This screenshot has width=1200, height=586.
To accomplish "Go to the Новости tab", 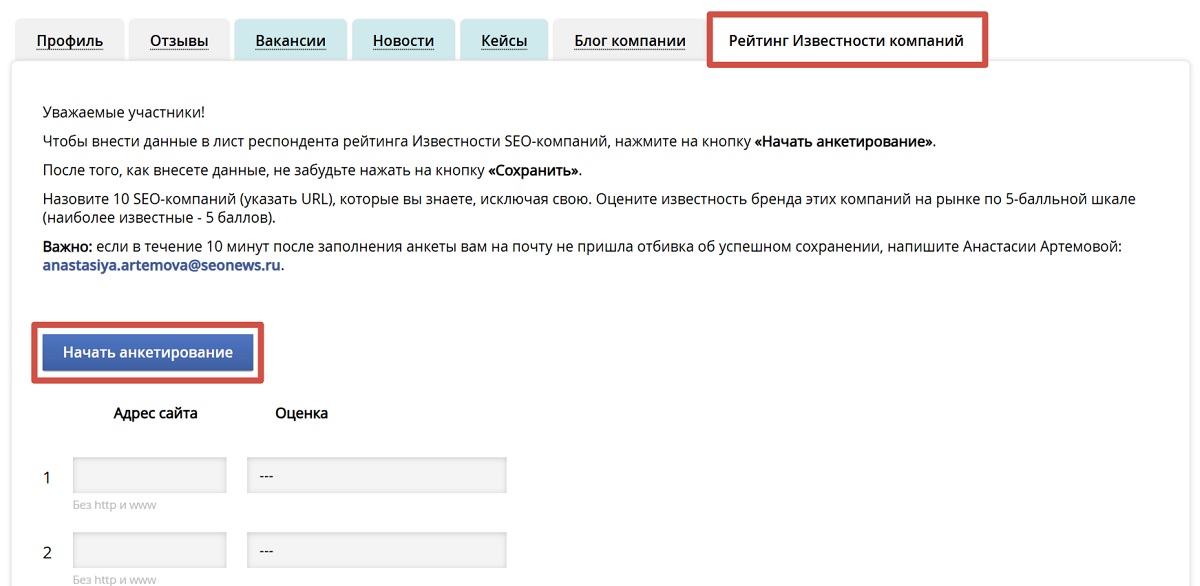I will 403,39.
